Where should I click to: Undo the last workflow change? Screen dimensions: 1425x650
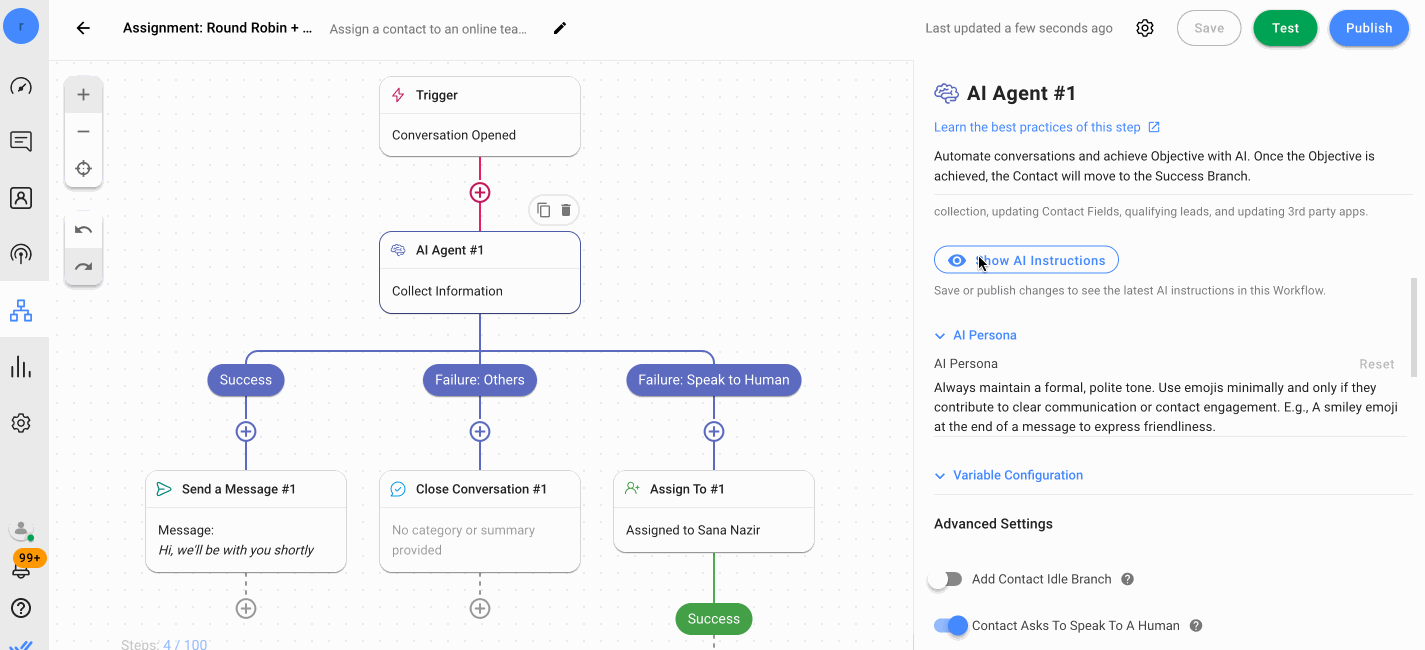pyautogui.click(x=83, y=231)
